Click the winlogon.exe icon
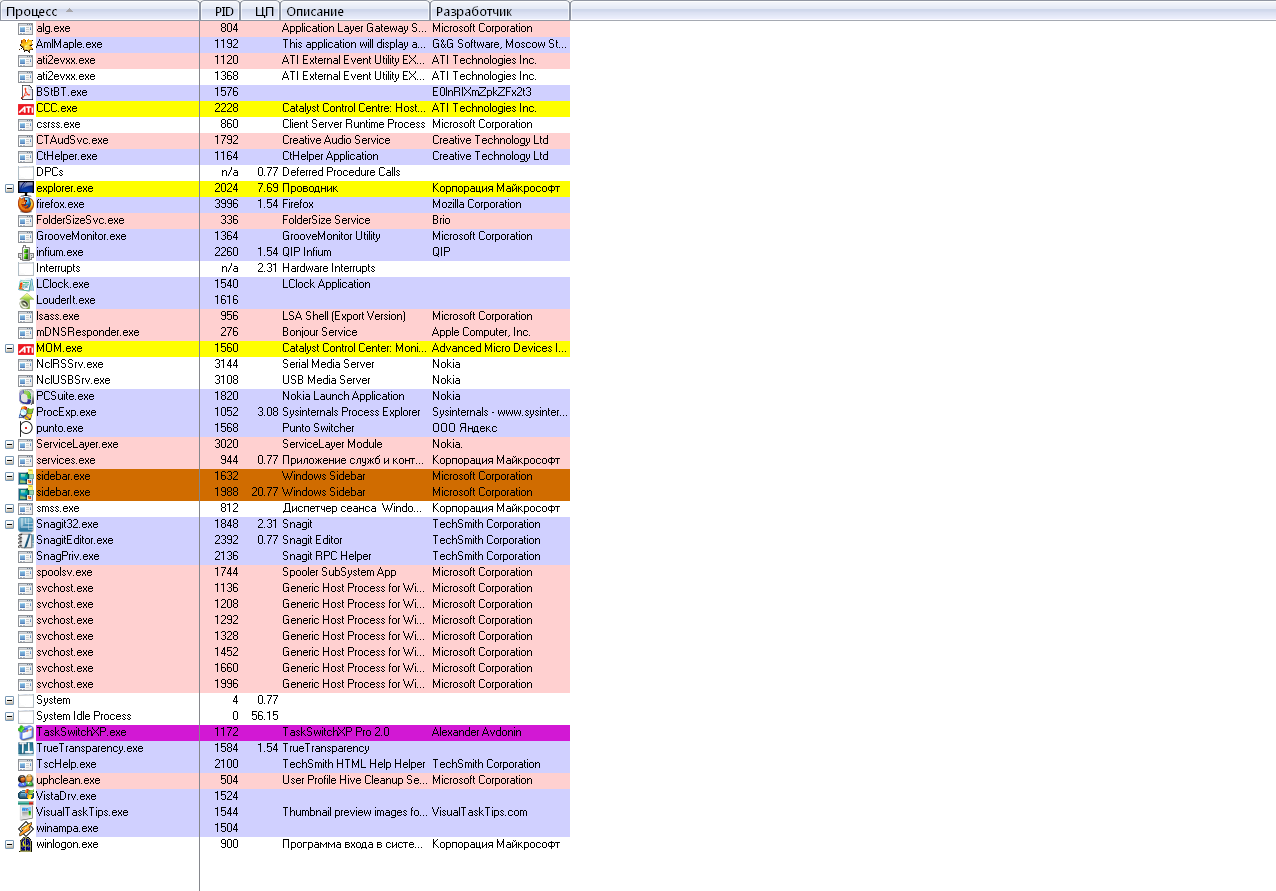 tap(26, 844)
